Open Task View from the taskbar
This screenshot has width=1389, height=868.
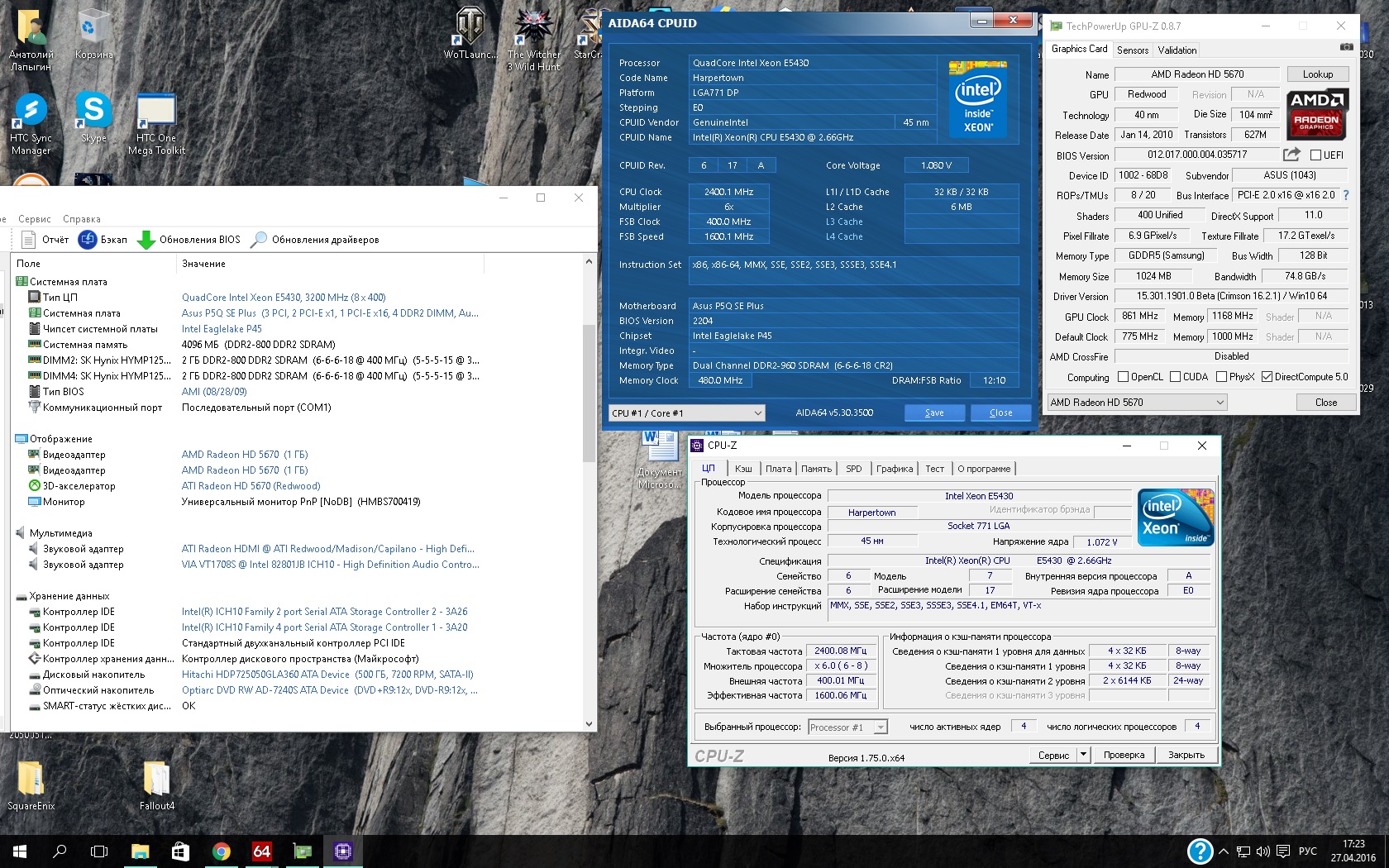tap(99, 851)
